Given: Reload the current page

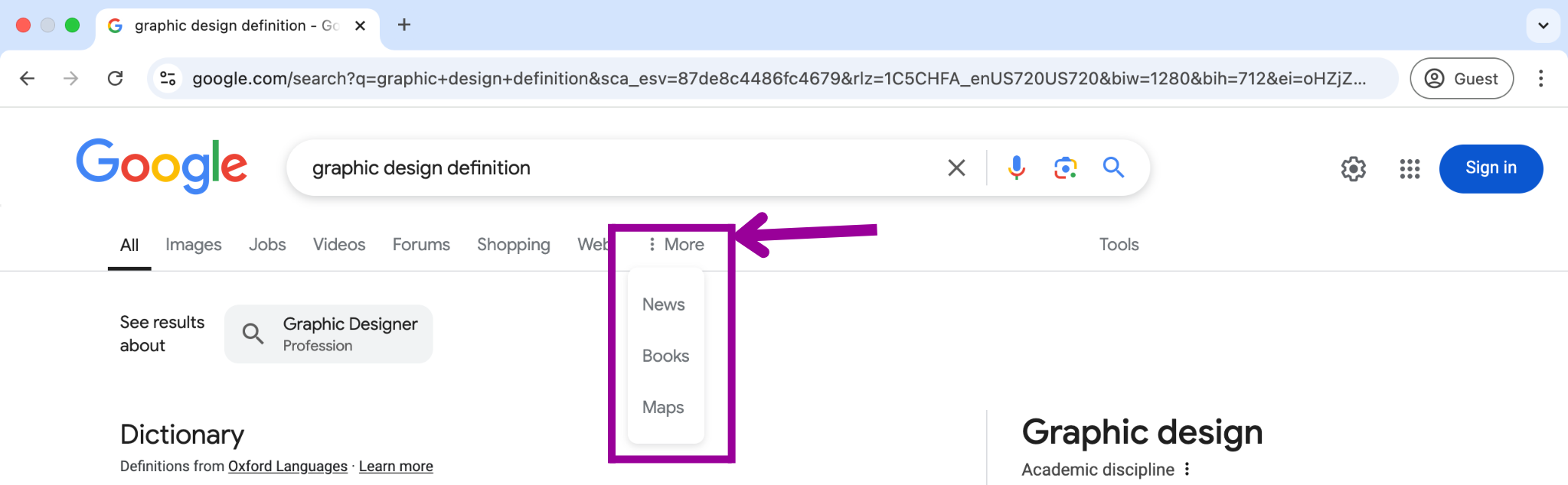Looking at the screenshot, I should click(x=115, y=78).
